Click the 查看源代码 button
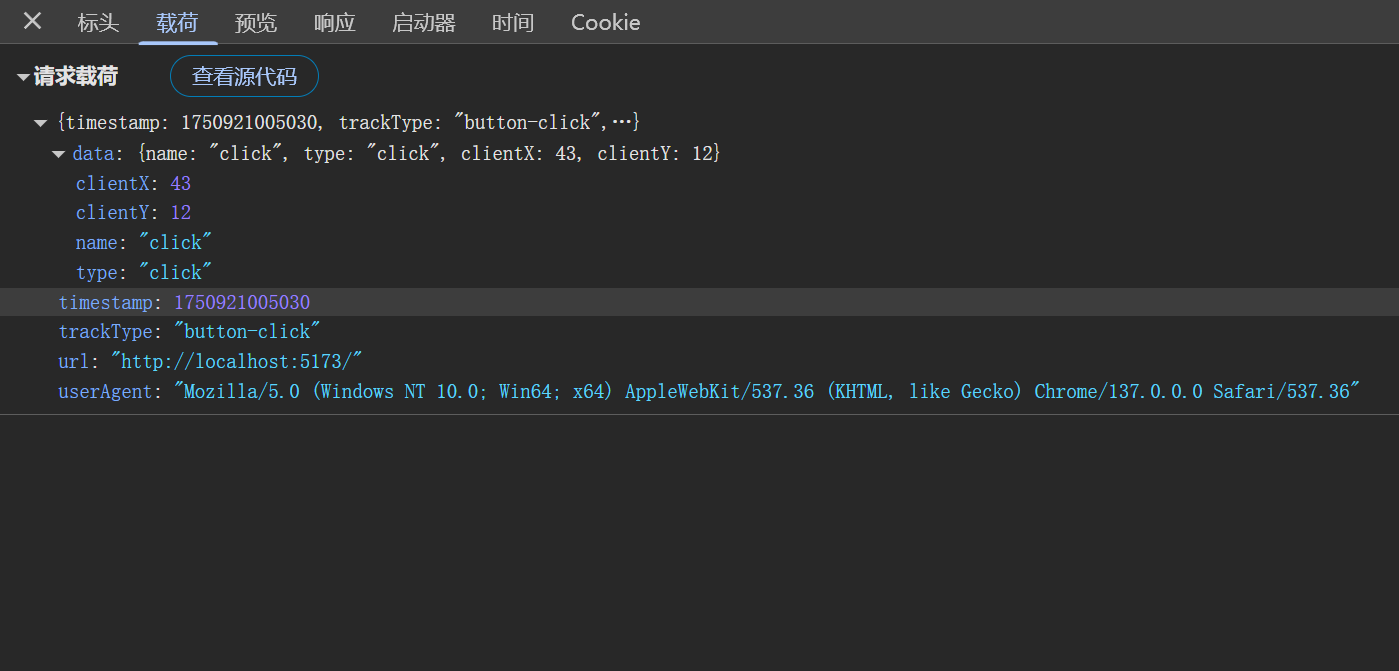1399x671 pixels. 244,76
